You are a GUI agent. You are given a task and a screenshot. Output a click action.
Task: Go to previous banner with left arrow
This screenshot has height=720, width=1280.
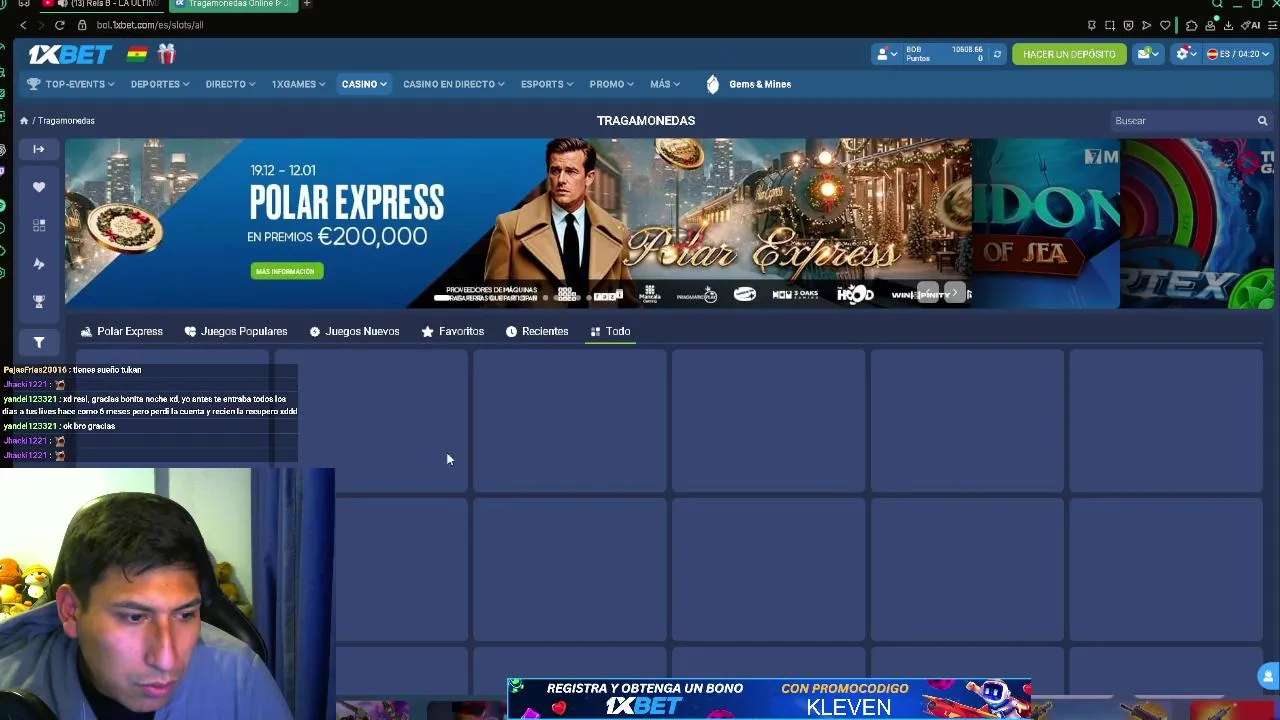tap(929, 293)
